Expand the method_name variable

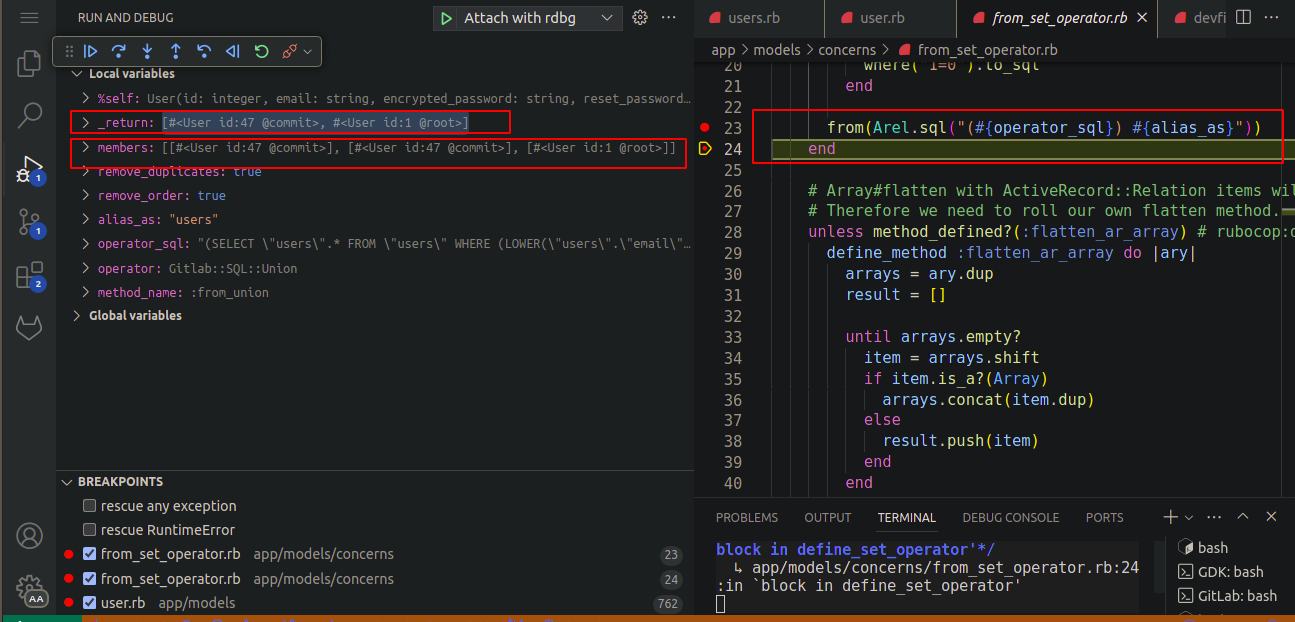click(x=87, y=293)
